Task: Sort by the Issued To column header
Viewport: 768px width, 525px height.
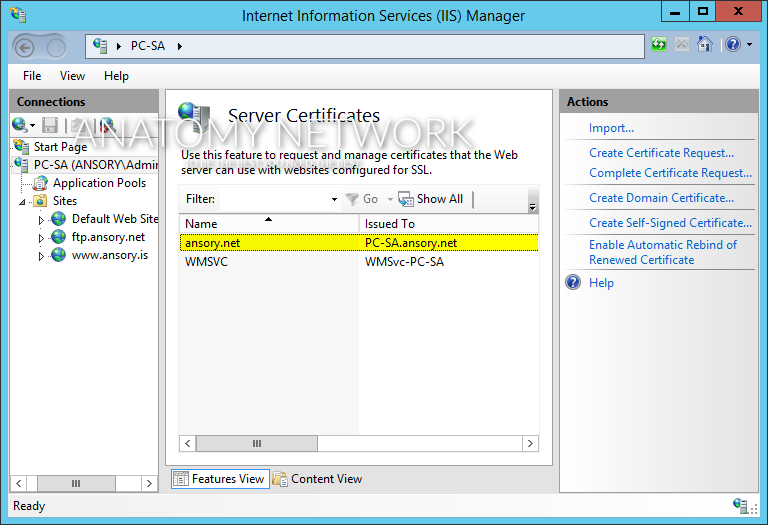Action: click(449, 224)
